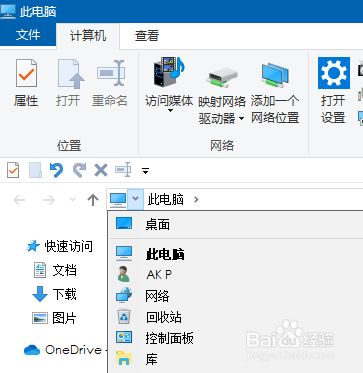Open 文档 in the navigation pane

coord(64,270)
